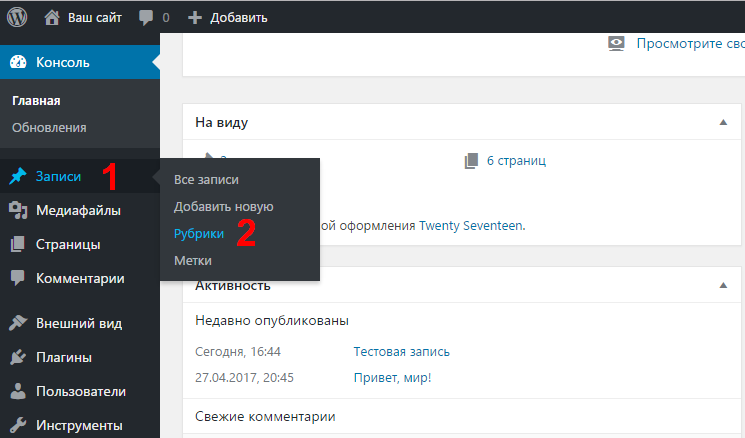Open Обновления submenu item

point(49,127)
